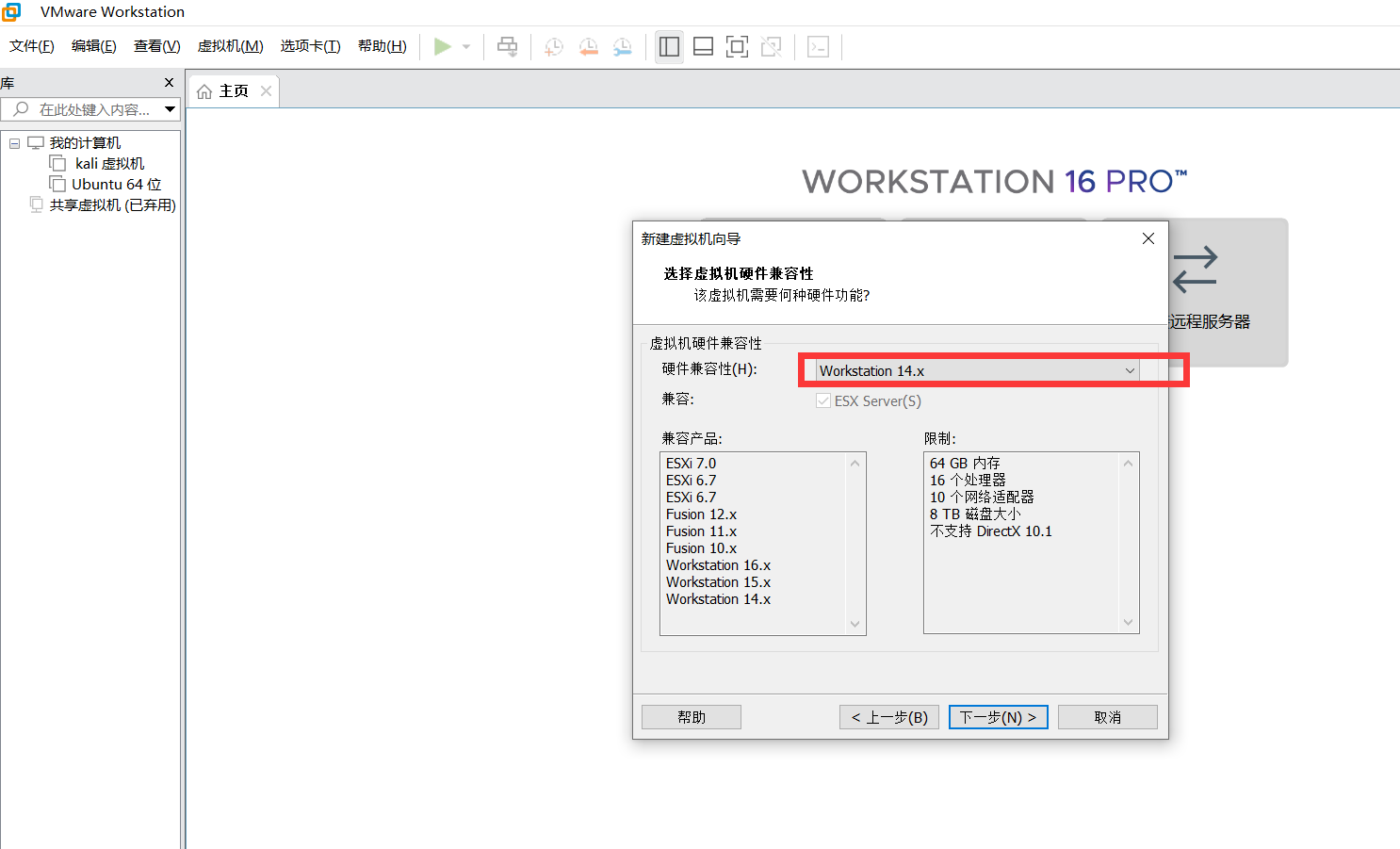Screen dimensions: 1400x849
Task: Close the 库 library panel
Action: point(170,83)
